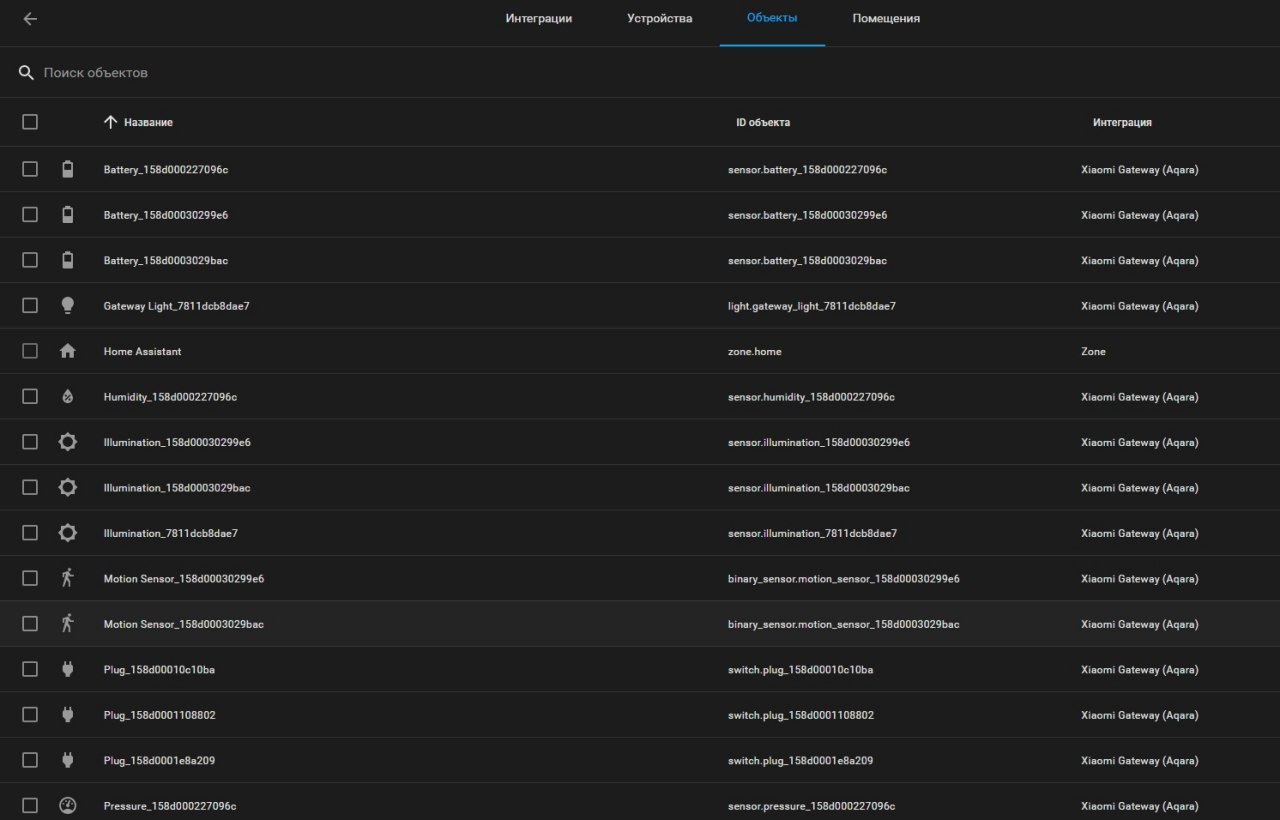Click walking icon for Motion Sensor_158d0003029bac
The image size is (1280, 820).
tap(67, 624)
